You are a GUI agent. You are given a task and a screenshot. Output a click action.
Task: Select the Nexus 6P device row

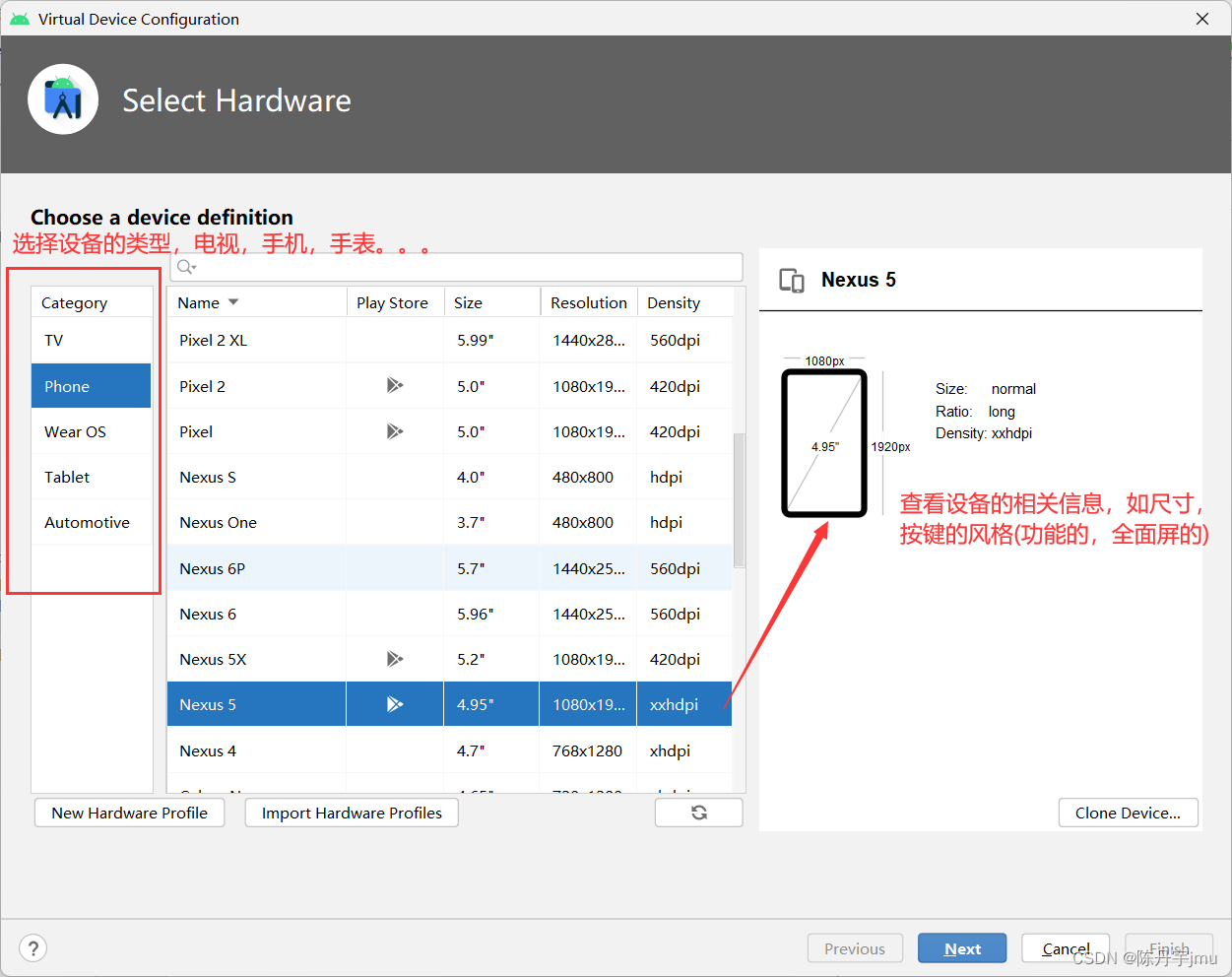point(449,568)
